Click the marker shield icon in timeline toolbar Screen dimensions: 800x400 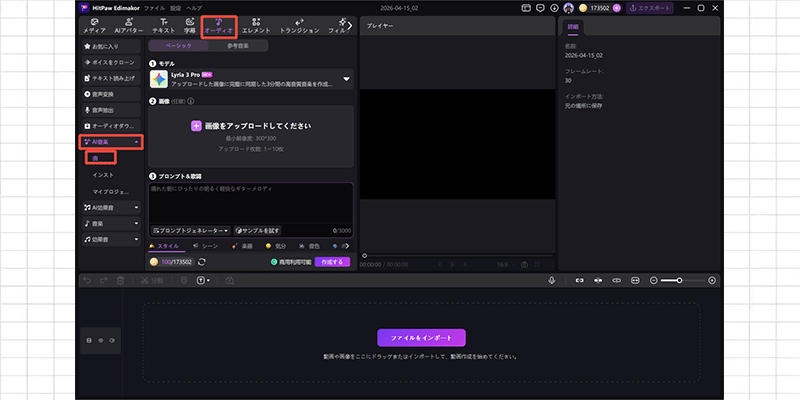tap(184, 280)
